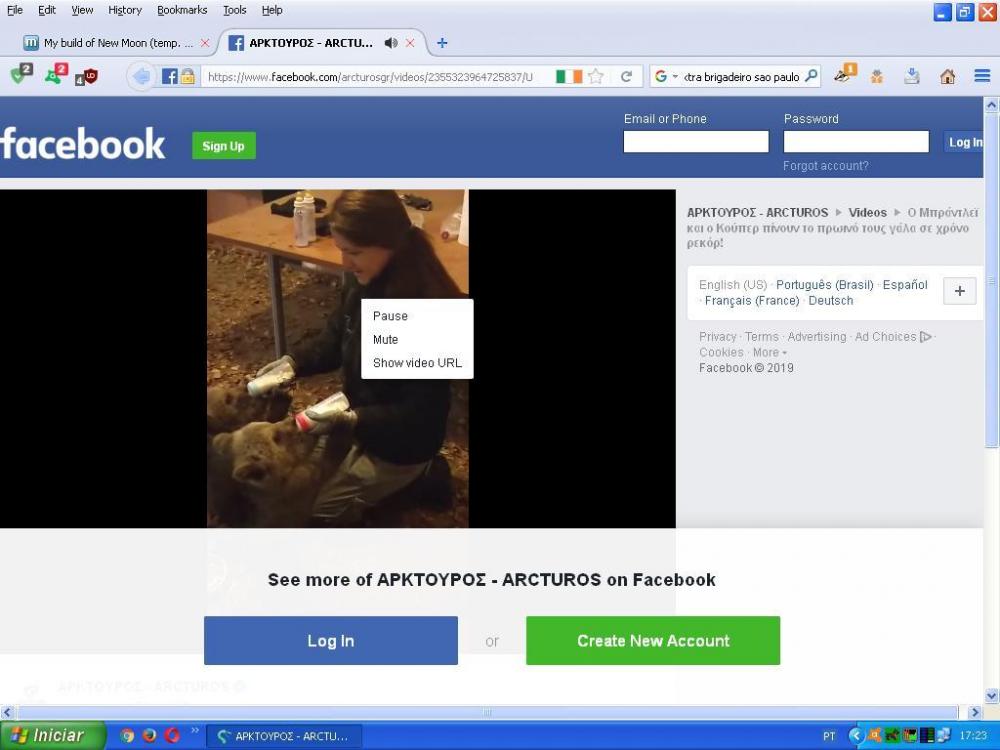
Task: Open the View menu
Action: click(82, 10)
